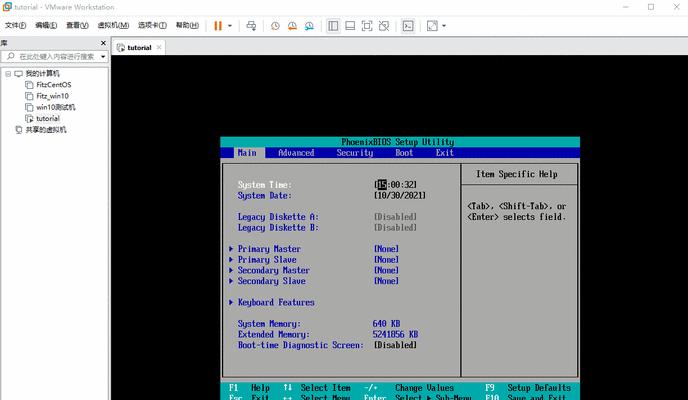Click the BIOS Boot menu tab
Viewport: 688px width, 400px height.
click(404, 153)
